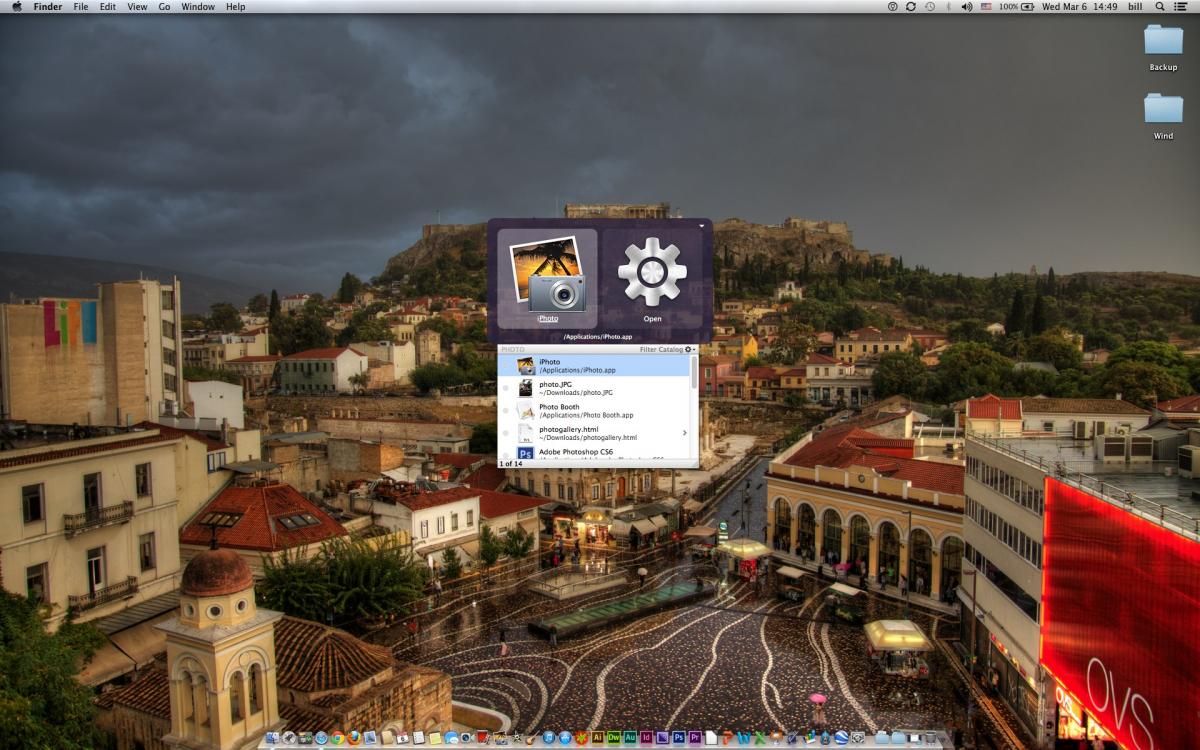Screen dimensions: 1200x750
Task: Launch Adobe Dreamweaver from Dock
Action: [613, 738]
